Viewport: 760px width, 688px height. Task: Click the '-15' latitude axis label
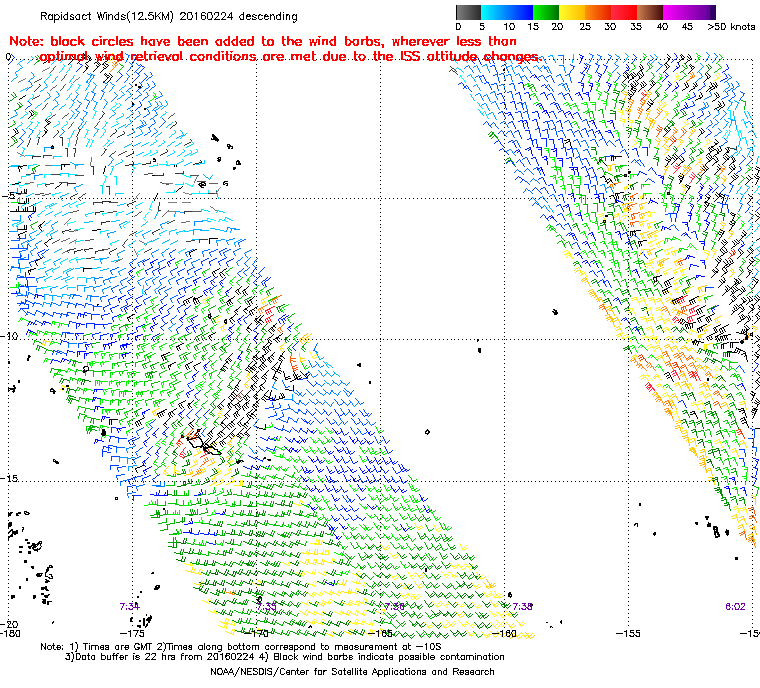9,479
